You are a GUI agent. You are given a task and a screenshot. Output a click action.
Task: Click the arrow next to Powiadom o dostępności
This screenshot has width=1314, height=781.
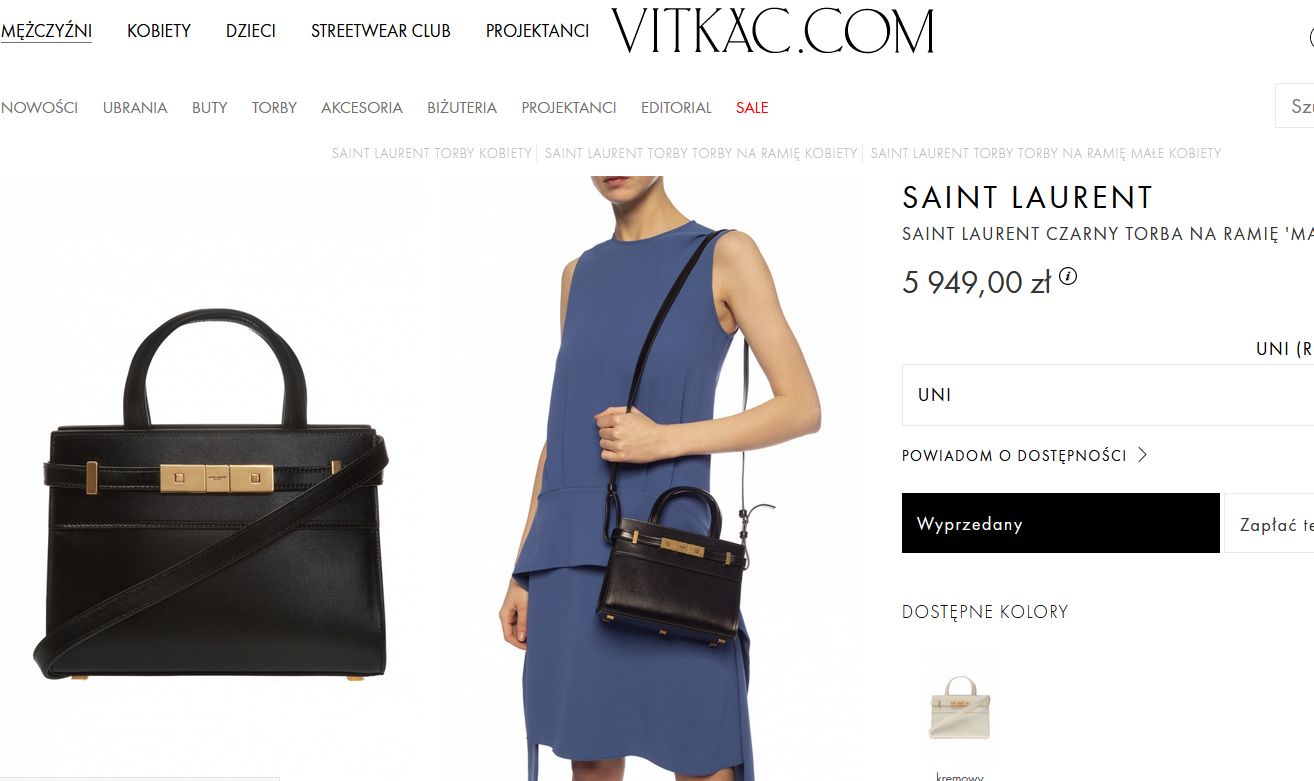(x=1142, y=455)
